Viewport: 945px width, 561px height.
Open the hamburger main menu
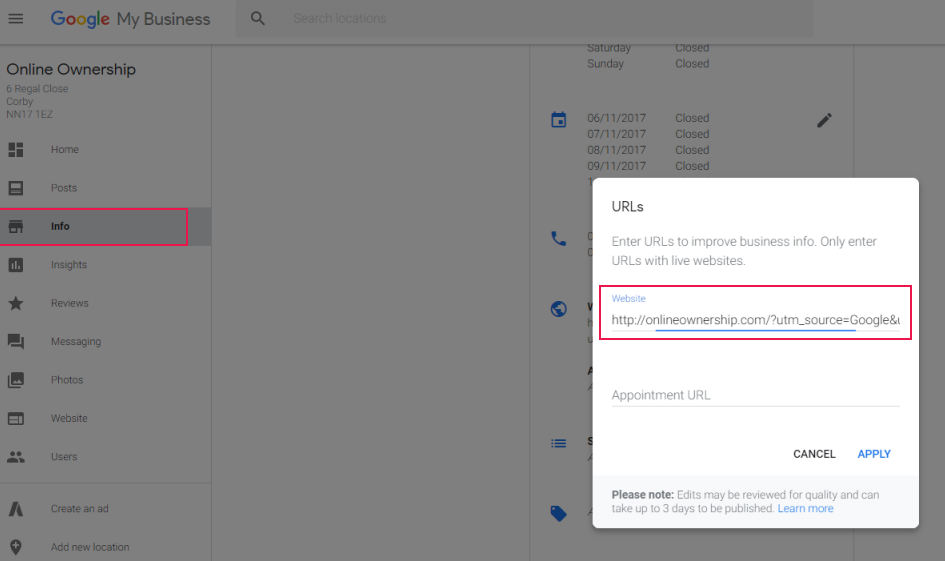(16, 19)
